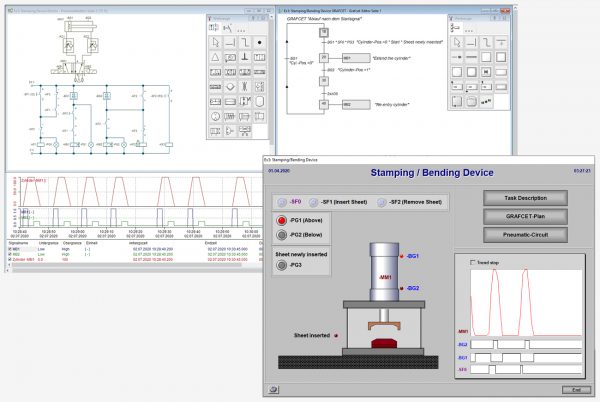Click the trend chart in the device window

(526, 302)
